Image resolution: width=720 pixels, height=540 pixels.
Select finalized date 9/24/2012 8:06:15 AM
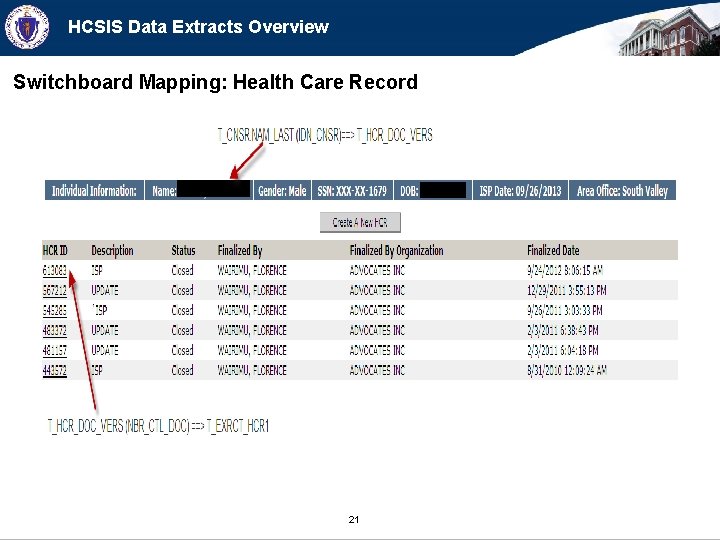(565, 270)
